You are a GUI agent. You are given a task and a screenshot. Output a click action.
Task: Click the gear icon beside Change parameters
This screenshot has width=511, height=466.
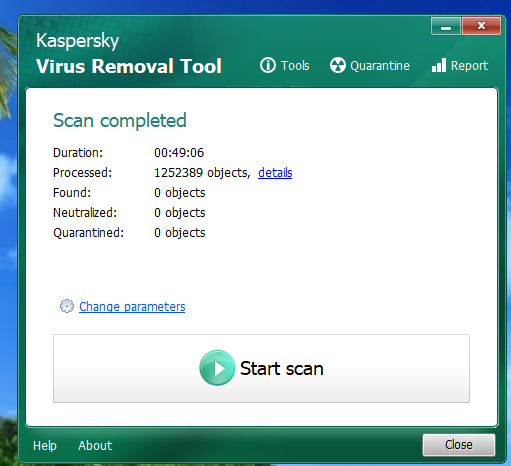pos(67,306)
